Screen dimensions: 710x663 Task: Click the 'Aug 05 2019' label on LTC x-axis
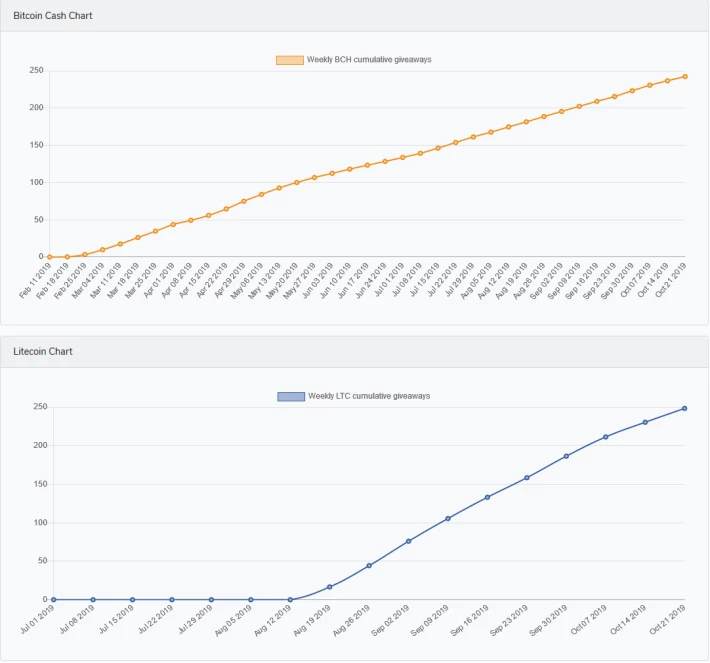[x=233, y=621]
